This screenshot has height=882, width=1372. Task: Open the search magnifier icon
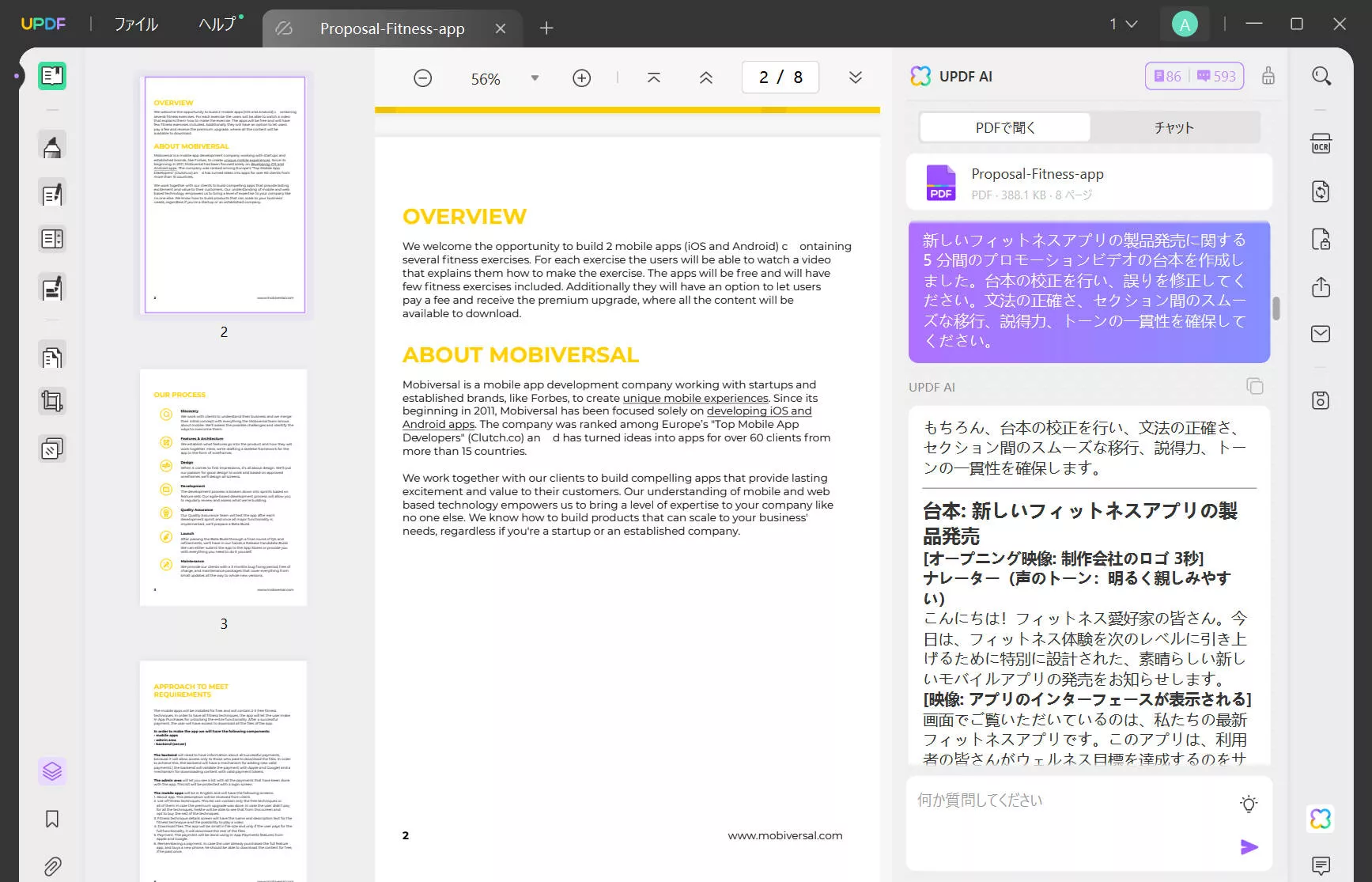[x=1321, y=77]
